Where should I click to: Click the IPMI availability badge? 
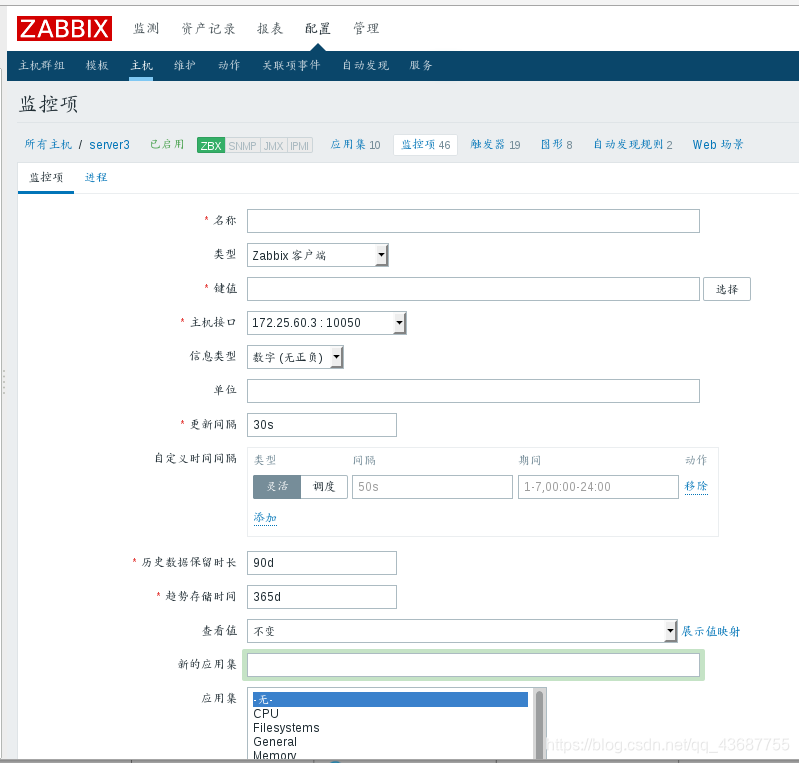click(x=300, y=145)
